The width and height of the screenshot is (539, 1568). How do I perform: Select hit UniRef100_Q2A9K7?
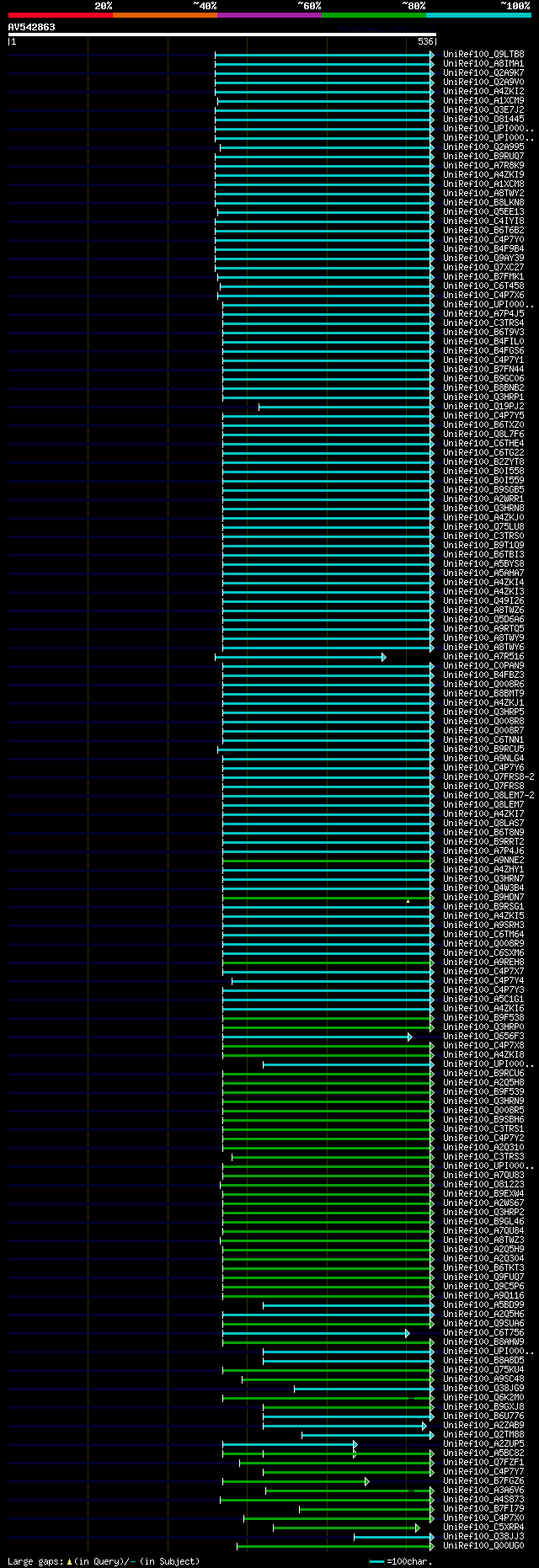click(483, 73)
